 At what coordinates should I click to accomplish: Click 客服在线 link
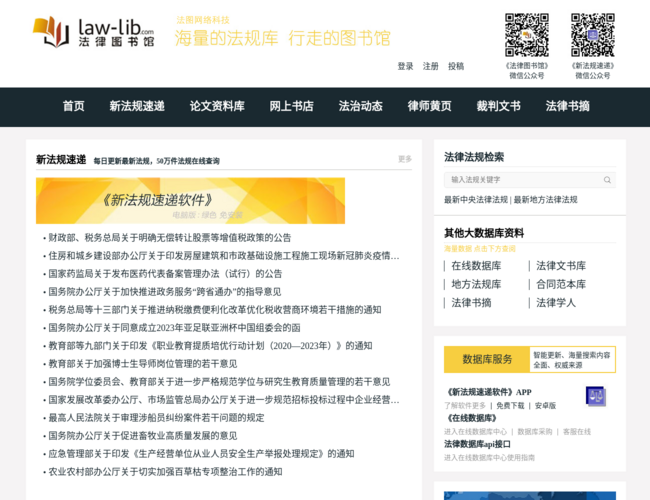coord(577,432)
